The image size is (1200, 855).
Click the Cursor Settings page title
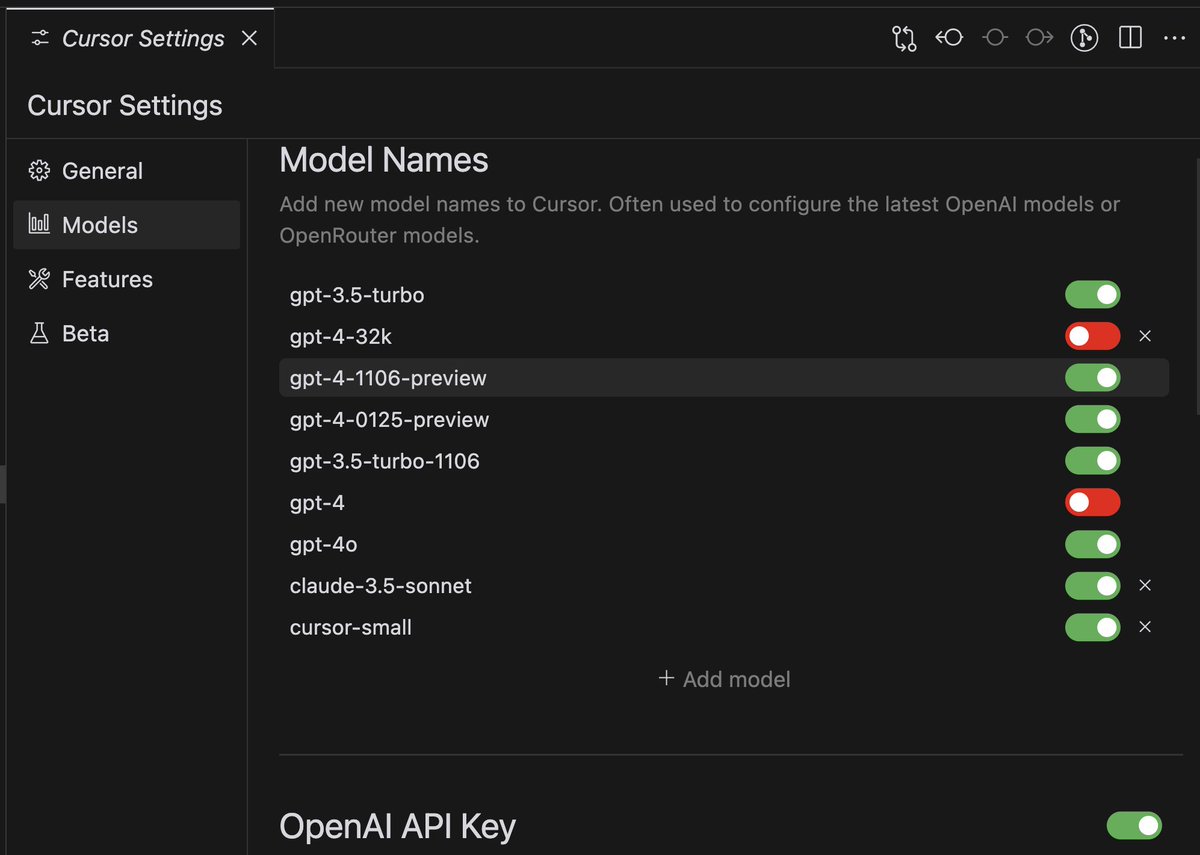click(x=125, y=106)
